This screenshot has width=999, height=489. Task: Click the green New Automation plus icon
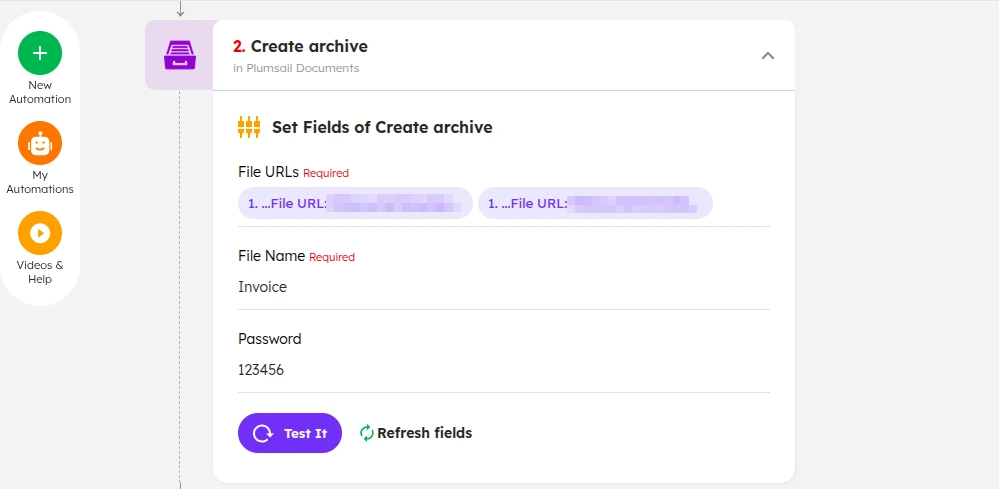pyautogui.click(x=40, y=53)
